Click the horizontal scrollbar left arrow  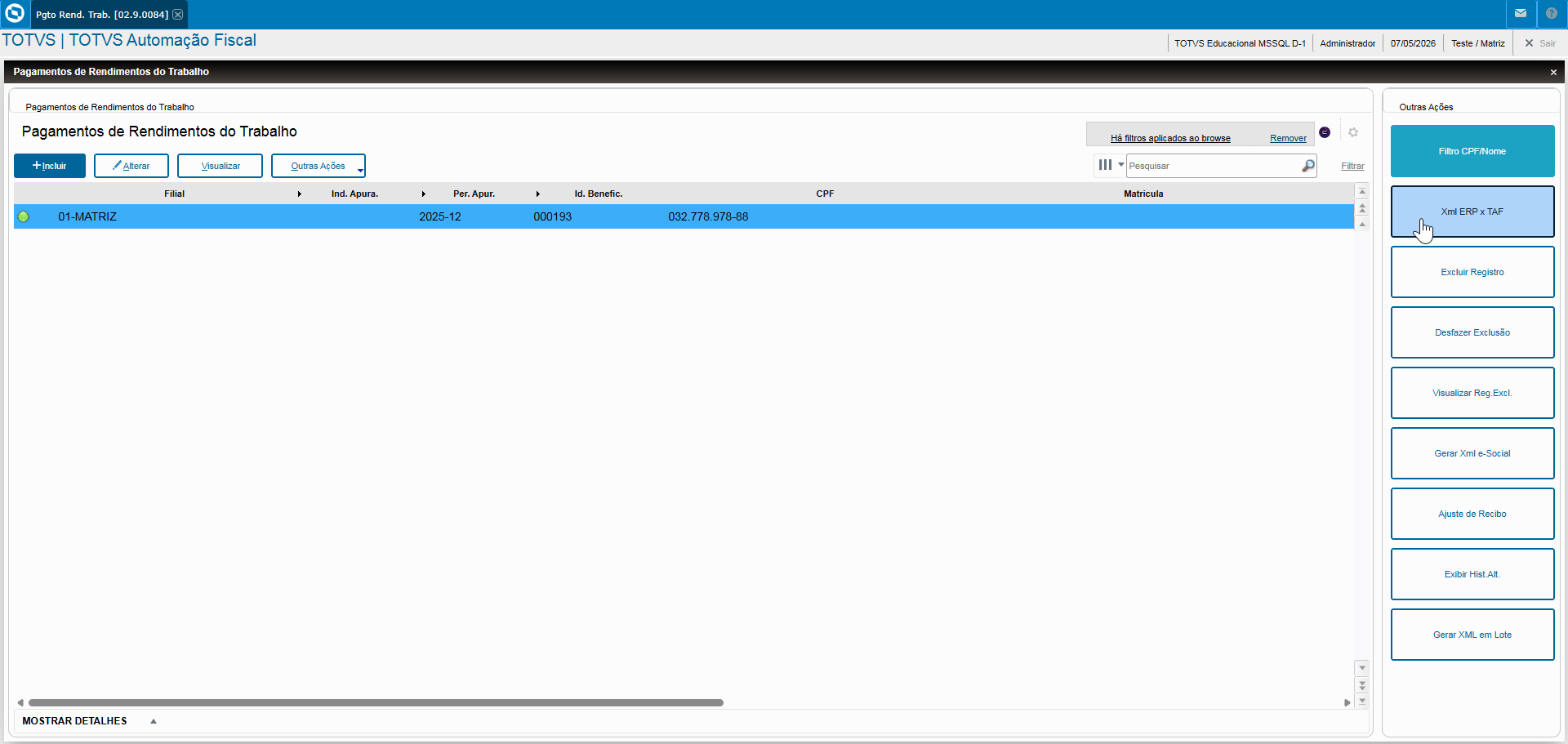click(x=20, y=702)
